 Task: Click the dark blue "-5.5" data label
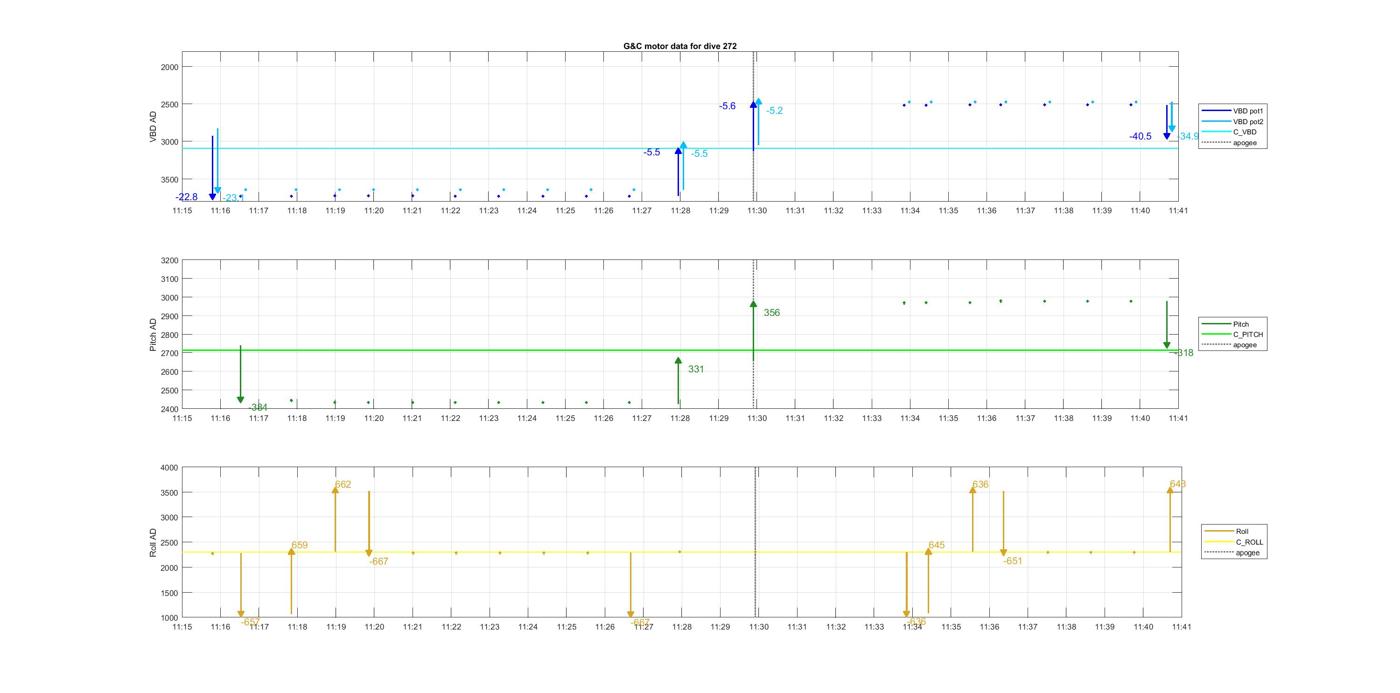[652, 152]
